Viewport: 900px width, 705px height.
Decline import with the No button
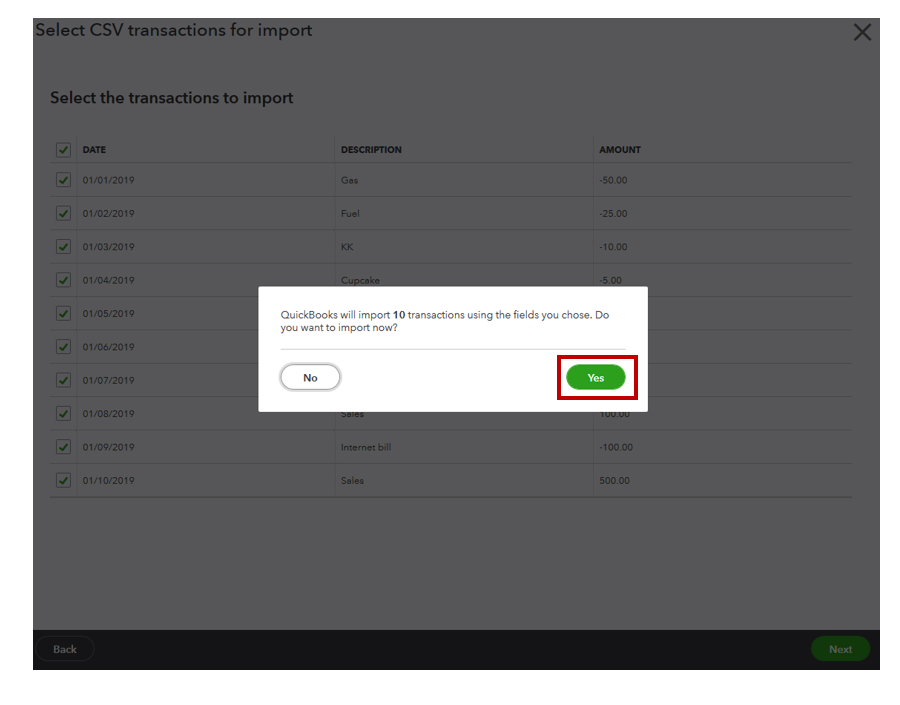pos(310,377)
